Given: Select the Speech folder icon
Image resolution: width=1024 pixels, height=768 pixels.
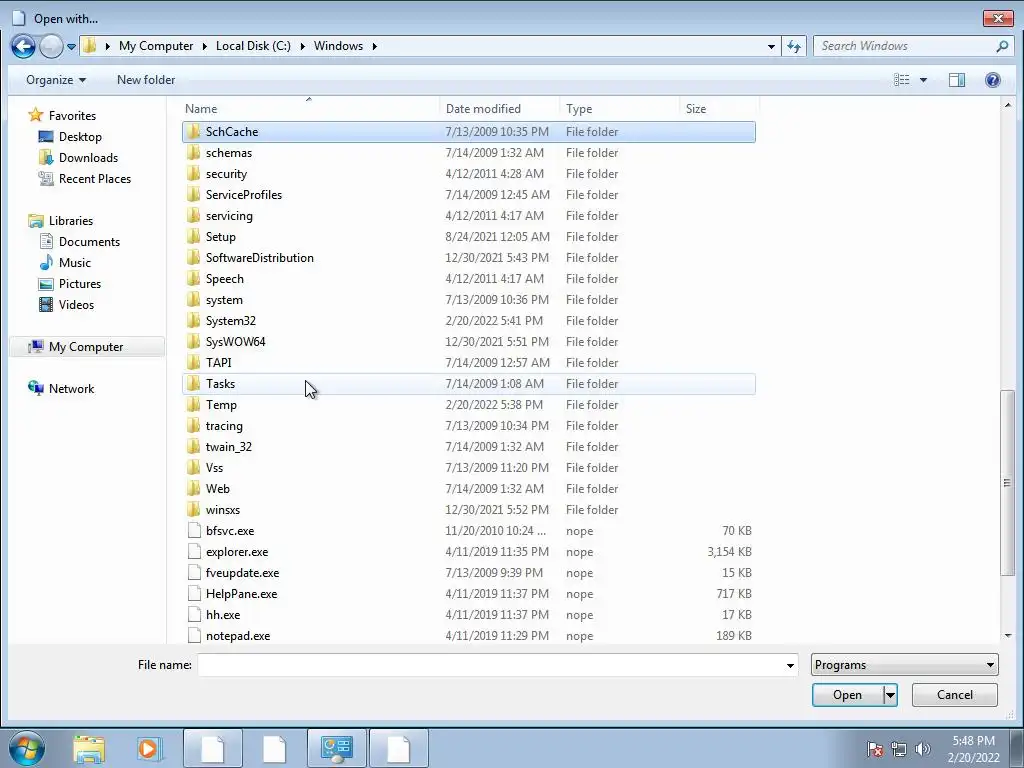Looking at the screenshot, I should coord(193,279).
